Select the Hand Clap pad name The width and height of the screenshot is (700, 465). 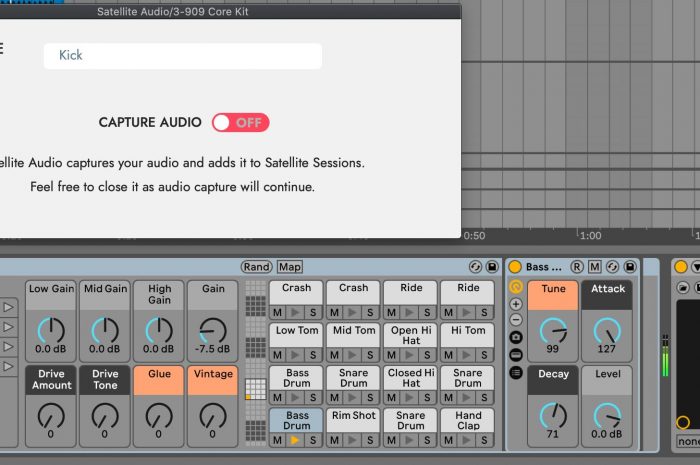click(468, 420)
